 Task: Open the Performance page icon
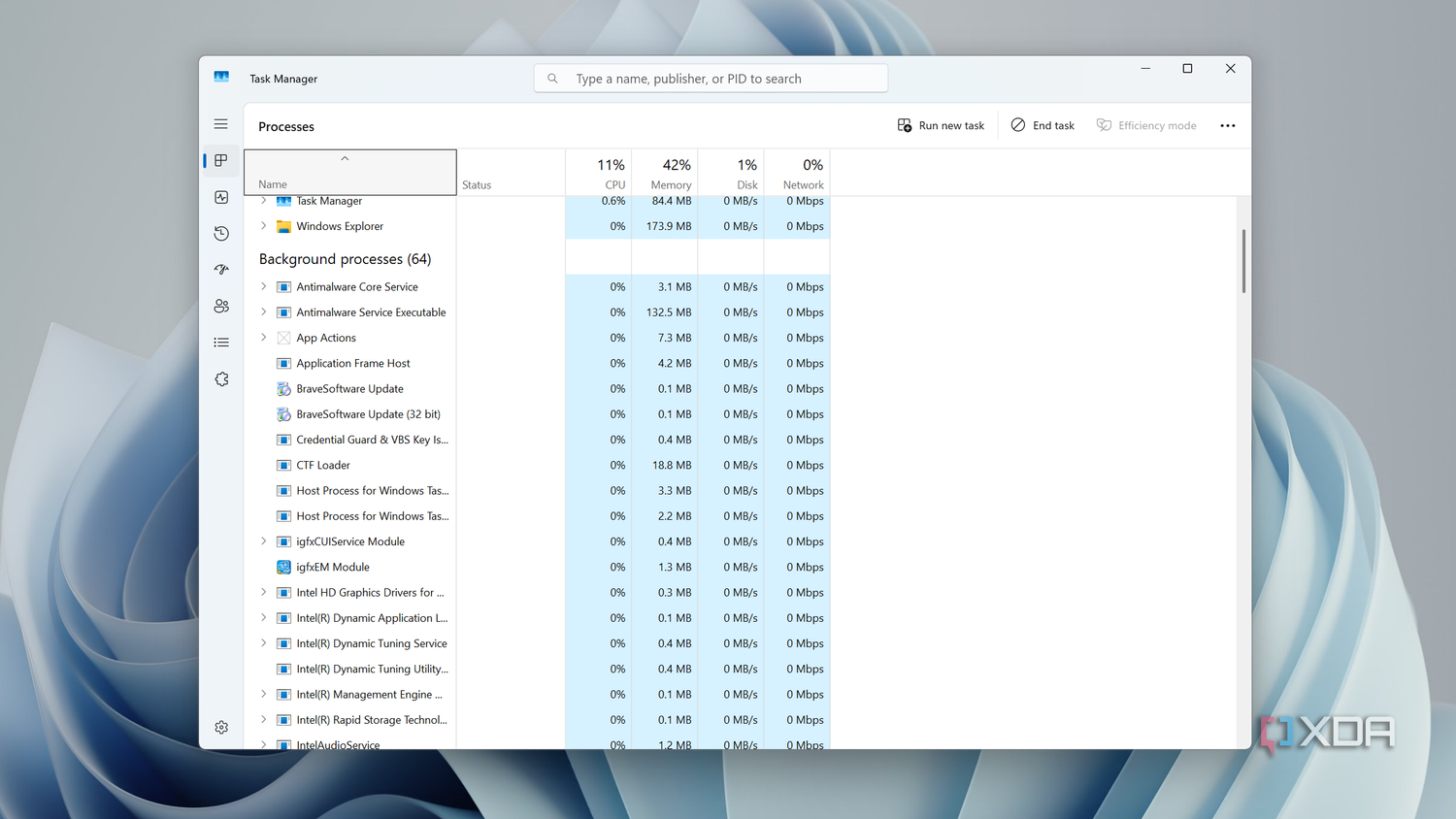(221, 197)
